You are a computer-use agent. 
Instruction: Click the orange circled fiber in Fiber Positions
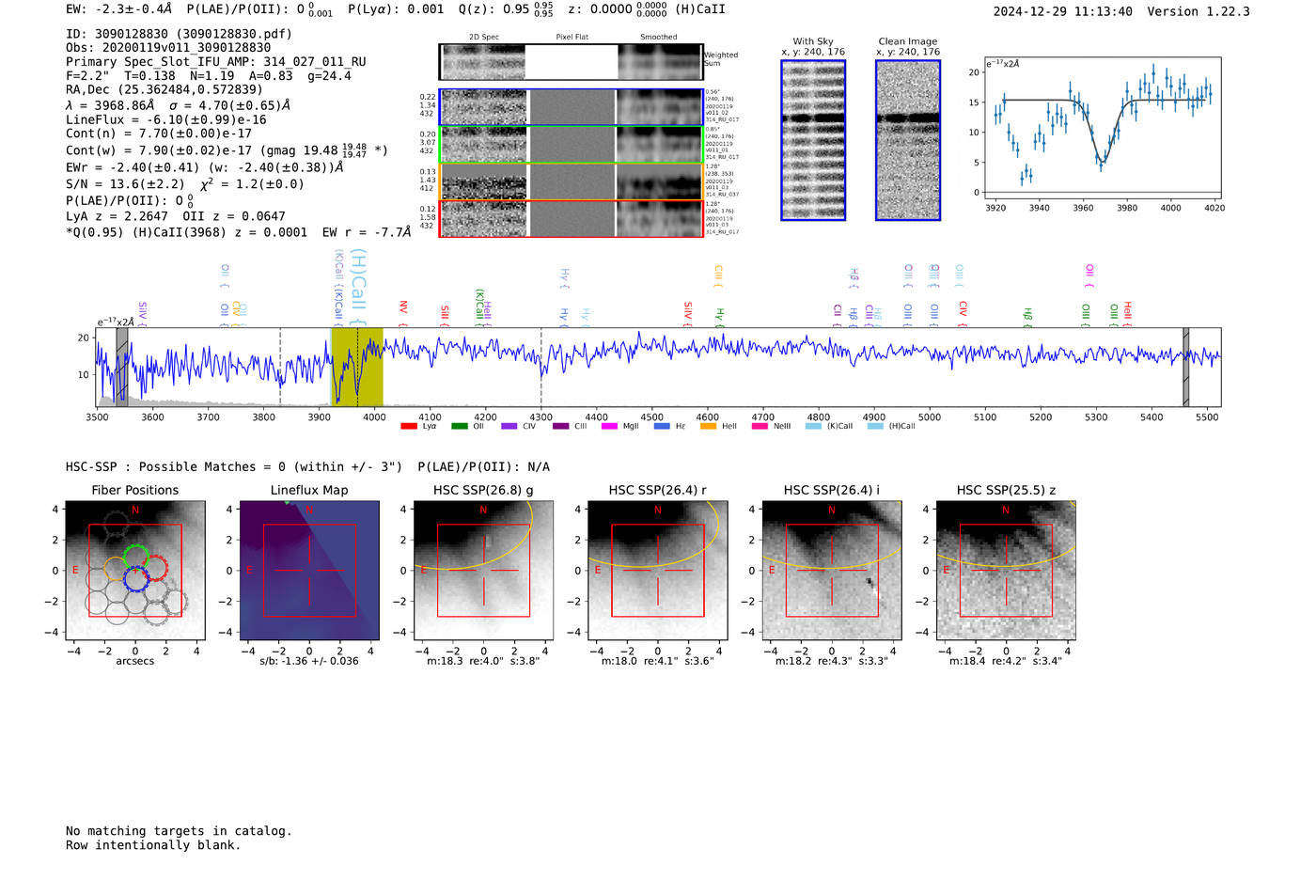pyautogui.click(x=117, y=569)
